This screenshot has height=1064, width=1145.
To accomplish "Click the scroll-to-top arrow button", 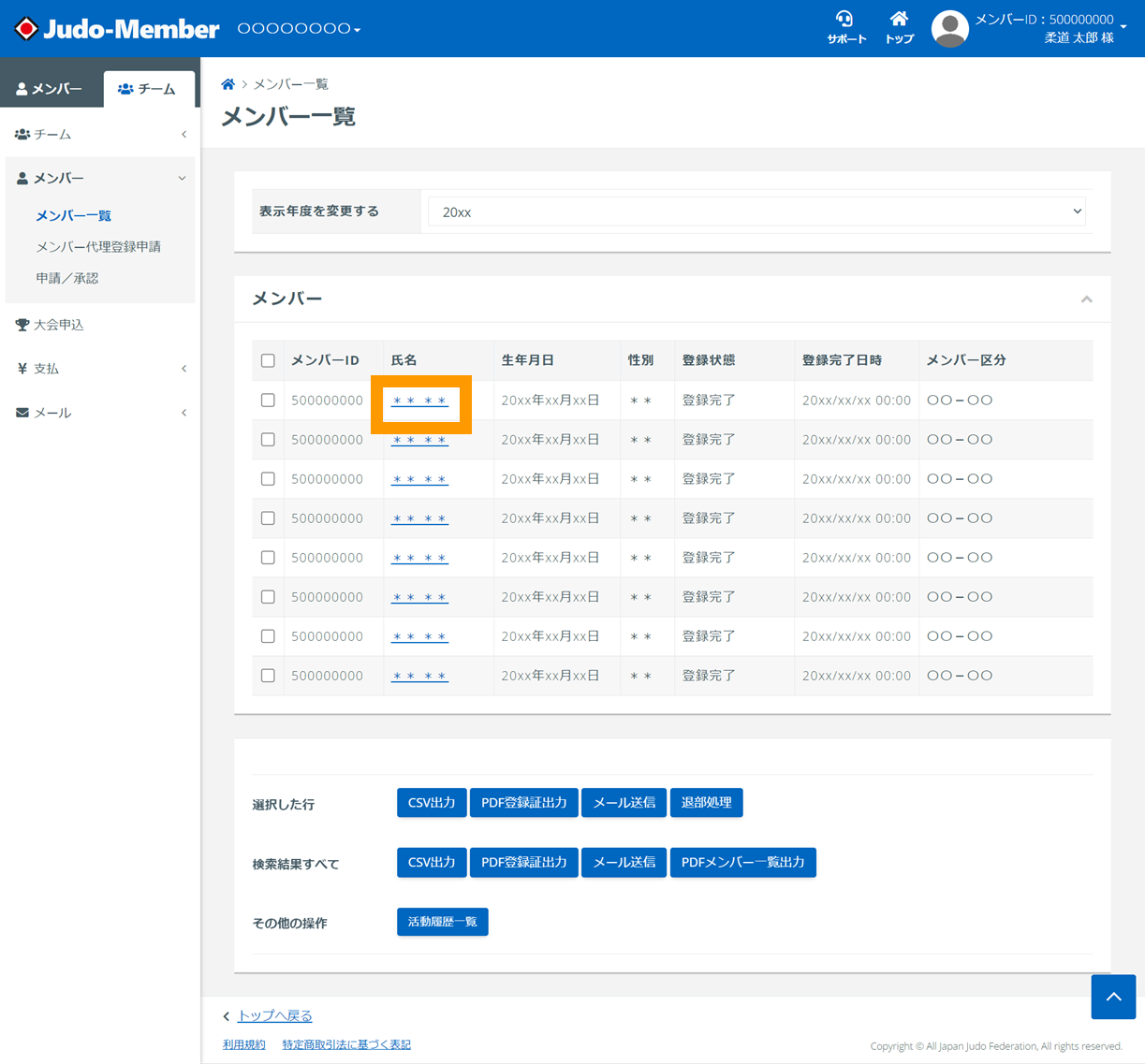I will pos(1113,997).
